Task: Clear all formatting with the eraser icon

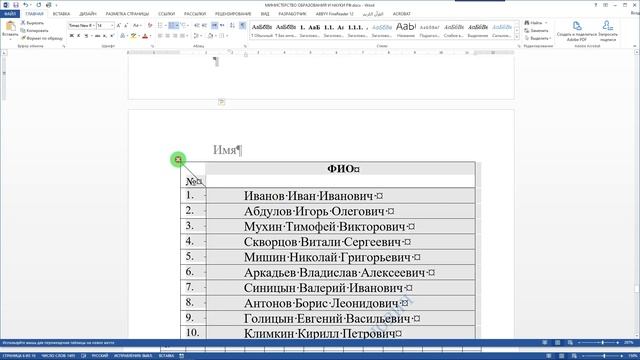Action: click(x=150, y=25)
